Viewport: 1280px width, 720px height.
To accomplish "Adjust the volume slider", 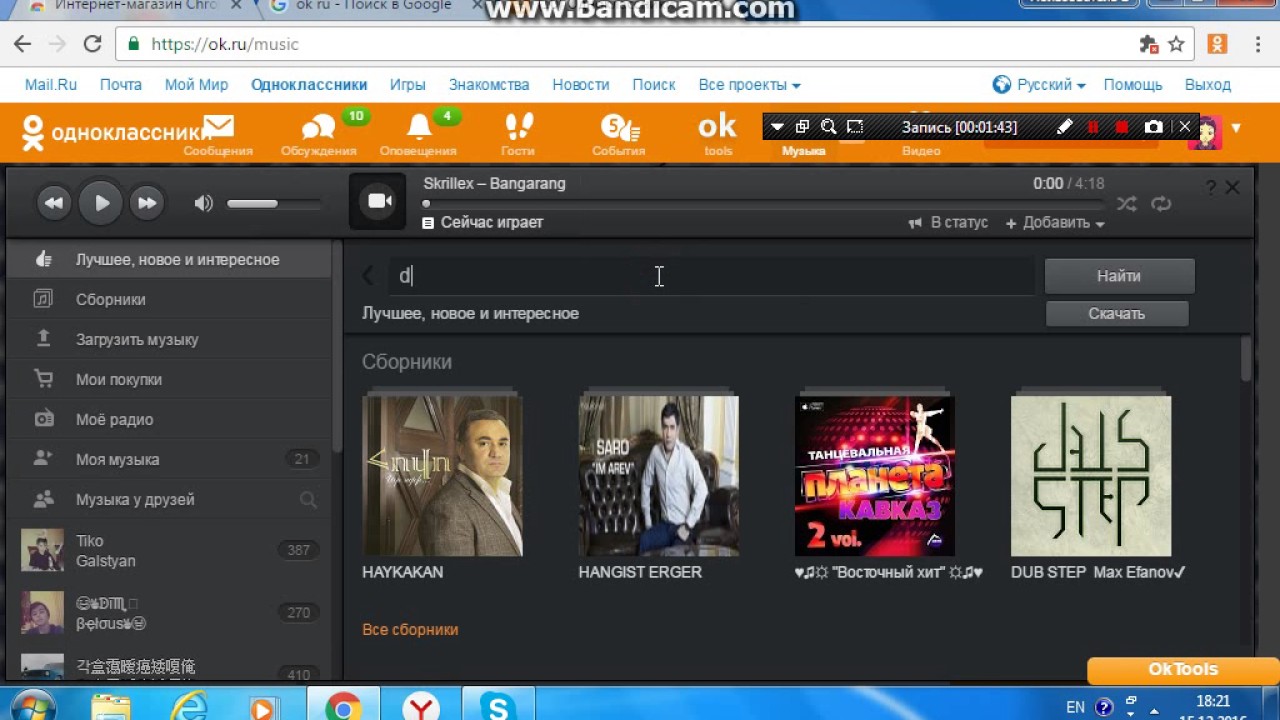I will tap(274, 203).
